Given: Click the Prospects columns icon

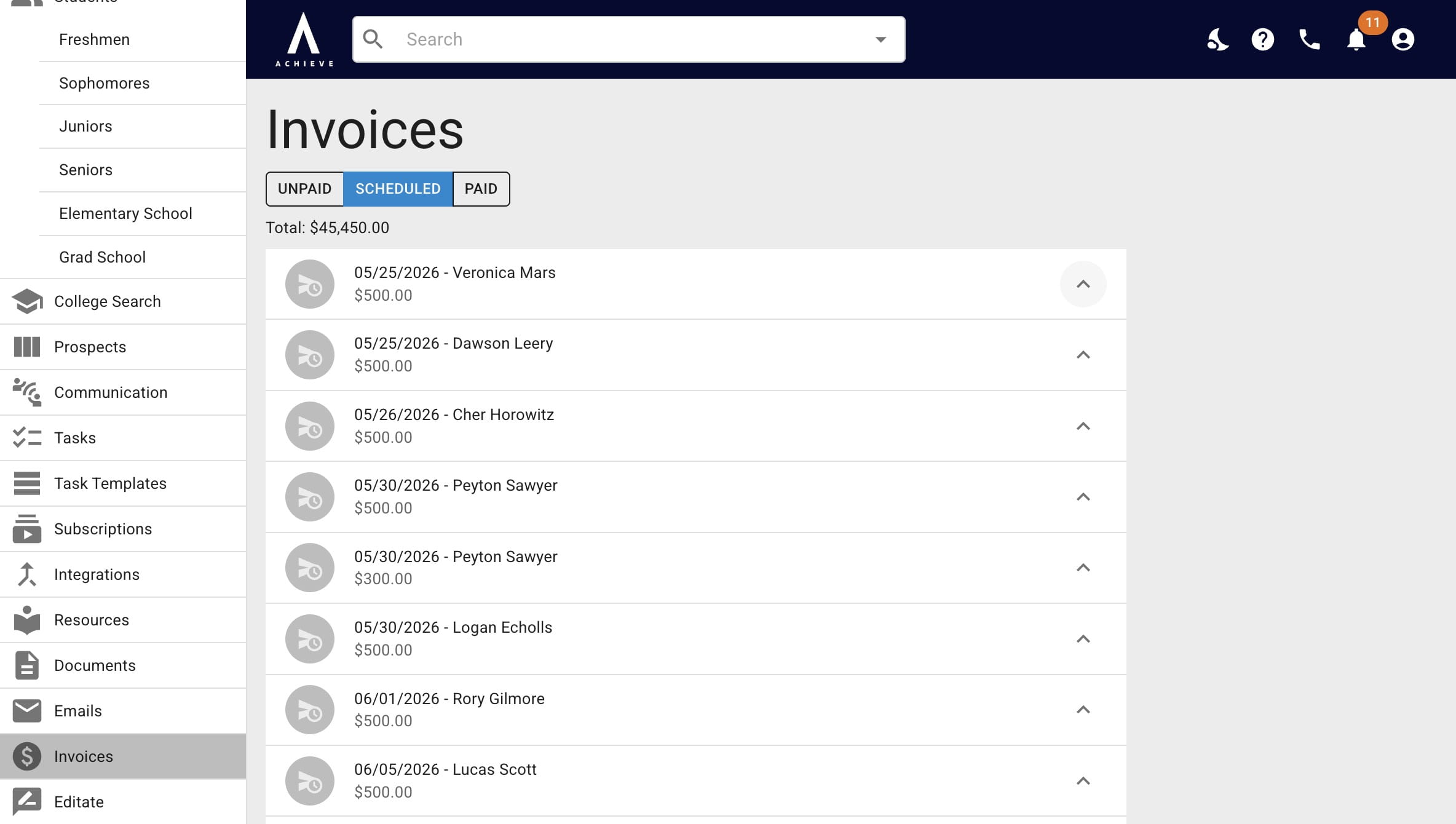Looking at the screenshot, I should tap(27, 347).
